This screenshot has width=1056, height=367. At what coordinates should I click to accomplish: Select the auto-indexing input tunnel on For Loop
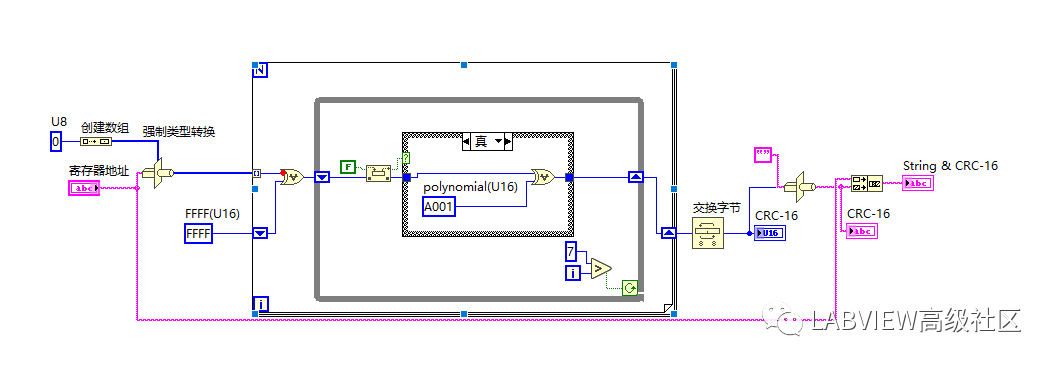256,173
